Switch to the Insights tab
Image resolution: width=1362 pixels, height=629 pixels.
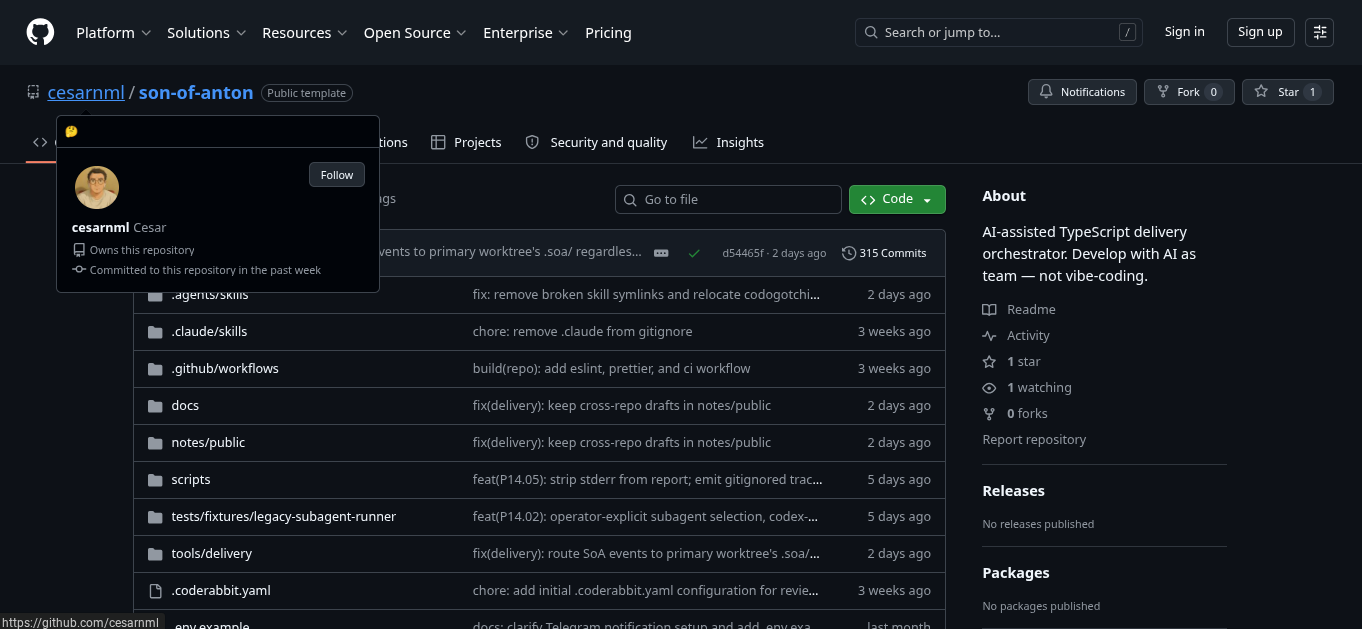[x=728, y=142]
